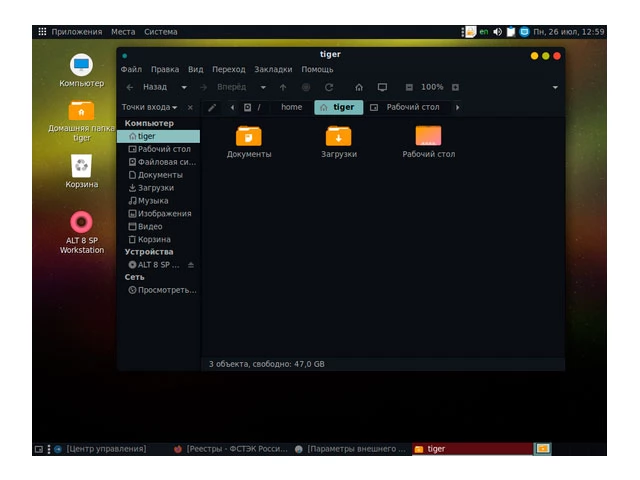Open the view mode dropdown at toolbar right

[555, 87]
